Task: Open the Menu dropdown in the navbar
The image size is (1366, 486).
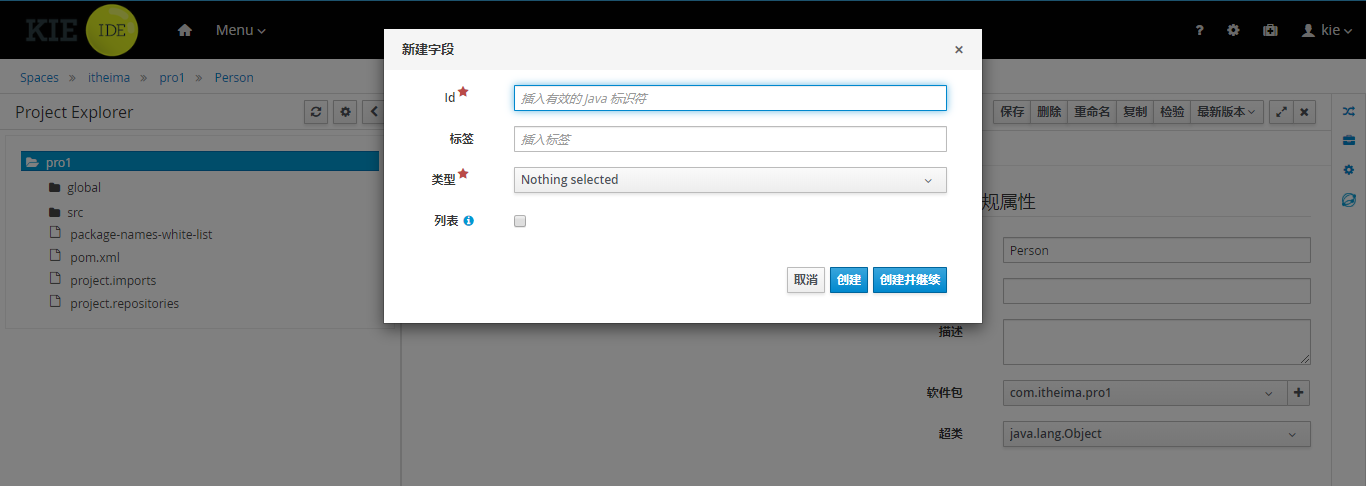Action: 241,30
